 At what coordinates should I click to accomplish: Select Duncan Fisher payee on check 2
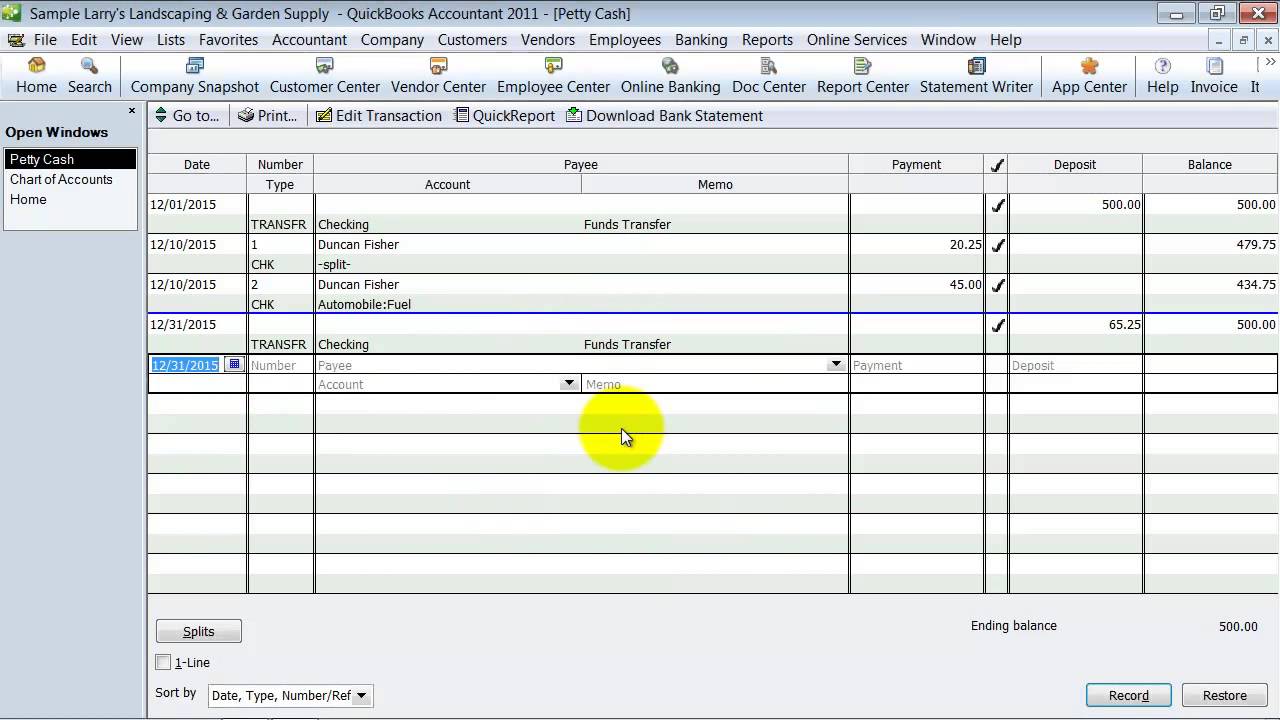[358, 285]
